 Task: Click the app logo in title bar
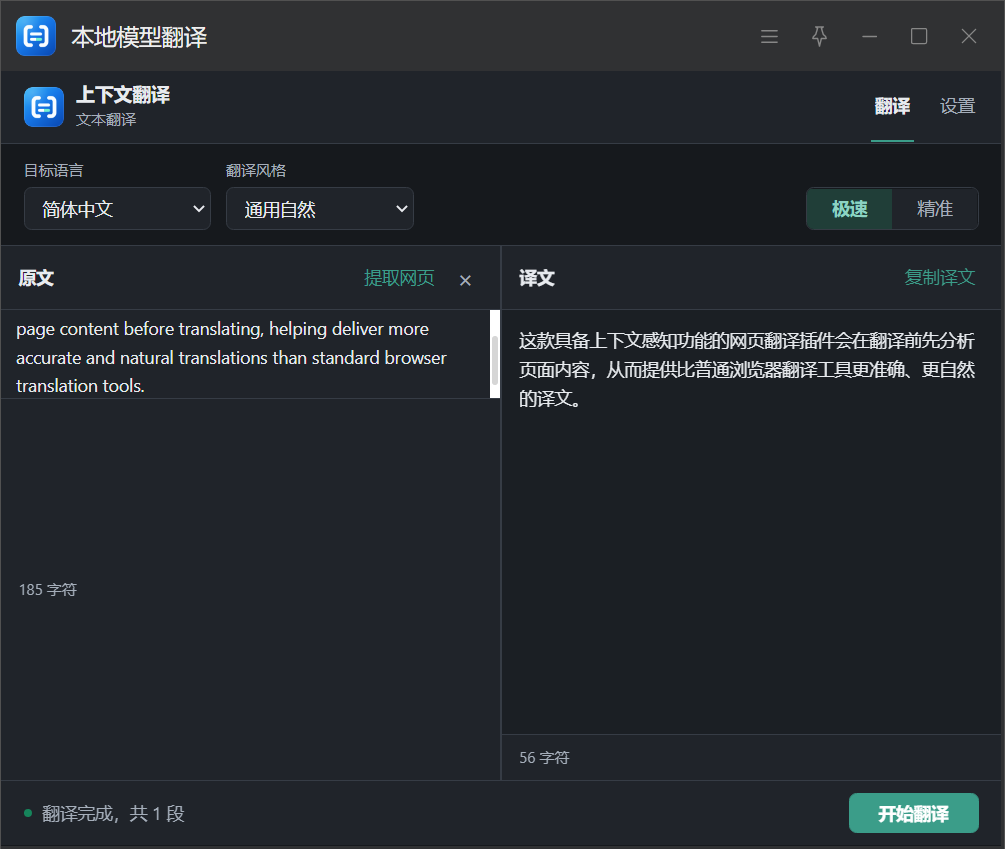(x=36, y=37)
